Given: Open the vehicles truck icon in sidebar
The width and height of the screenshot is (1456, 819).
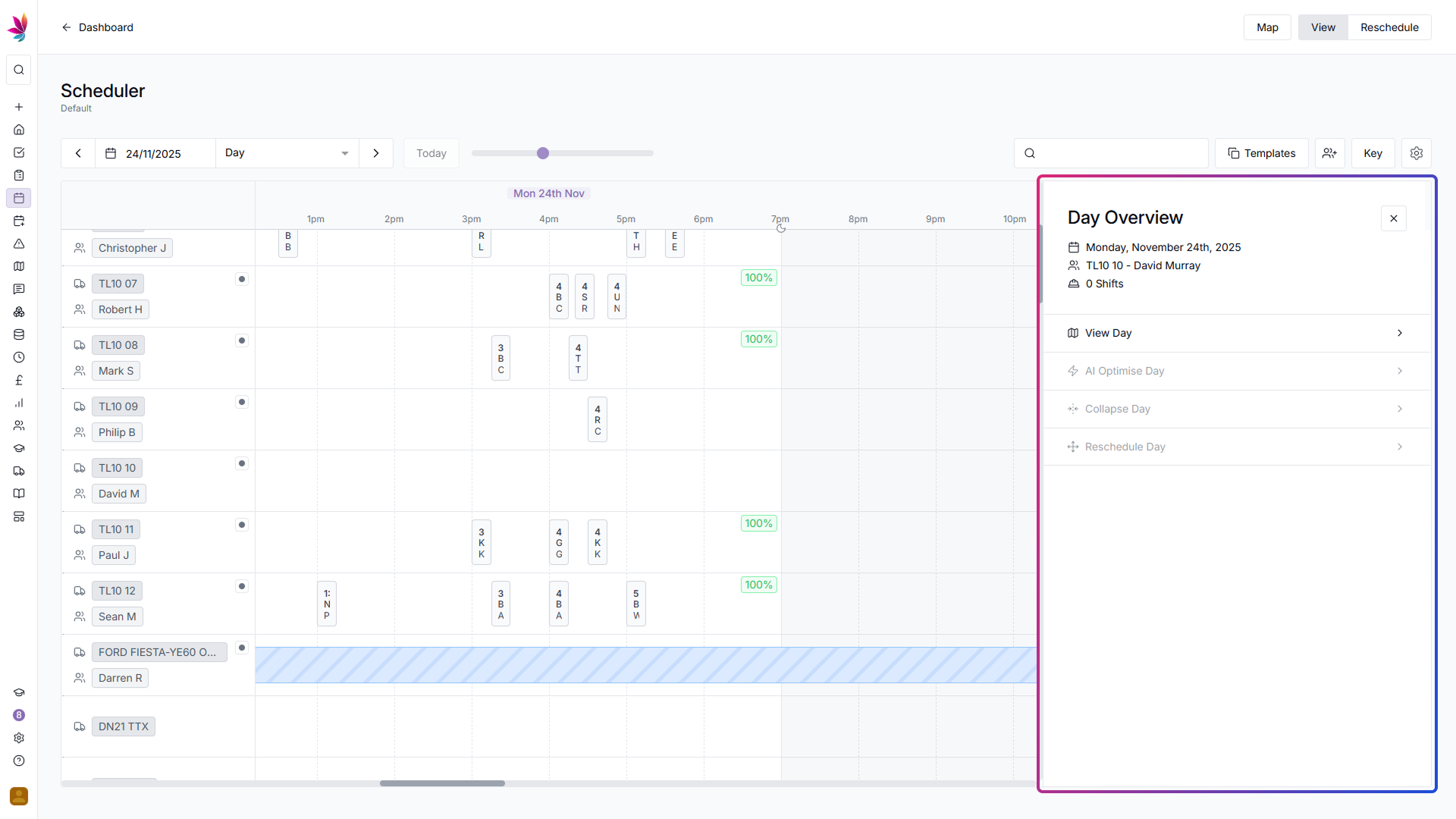Looking at the screenshot, I should [19, 471].
